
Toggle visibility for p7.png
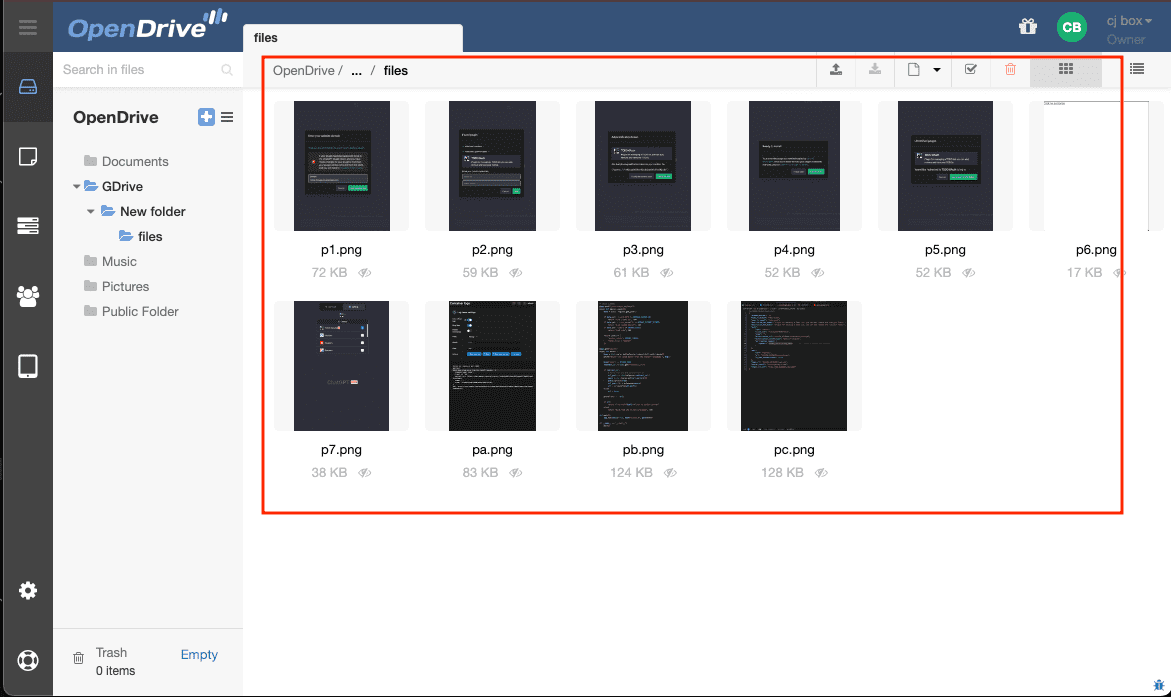tap(364, 473)
